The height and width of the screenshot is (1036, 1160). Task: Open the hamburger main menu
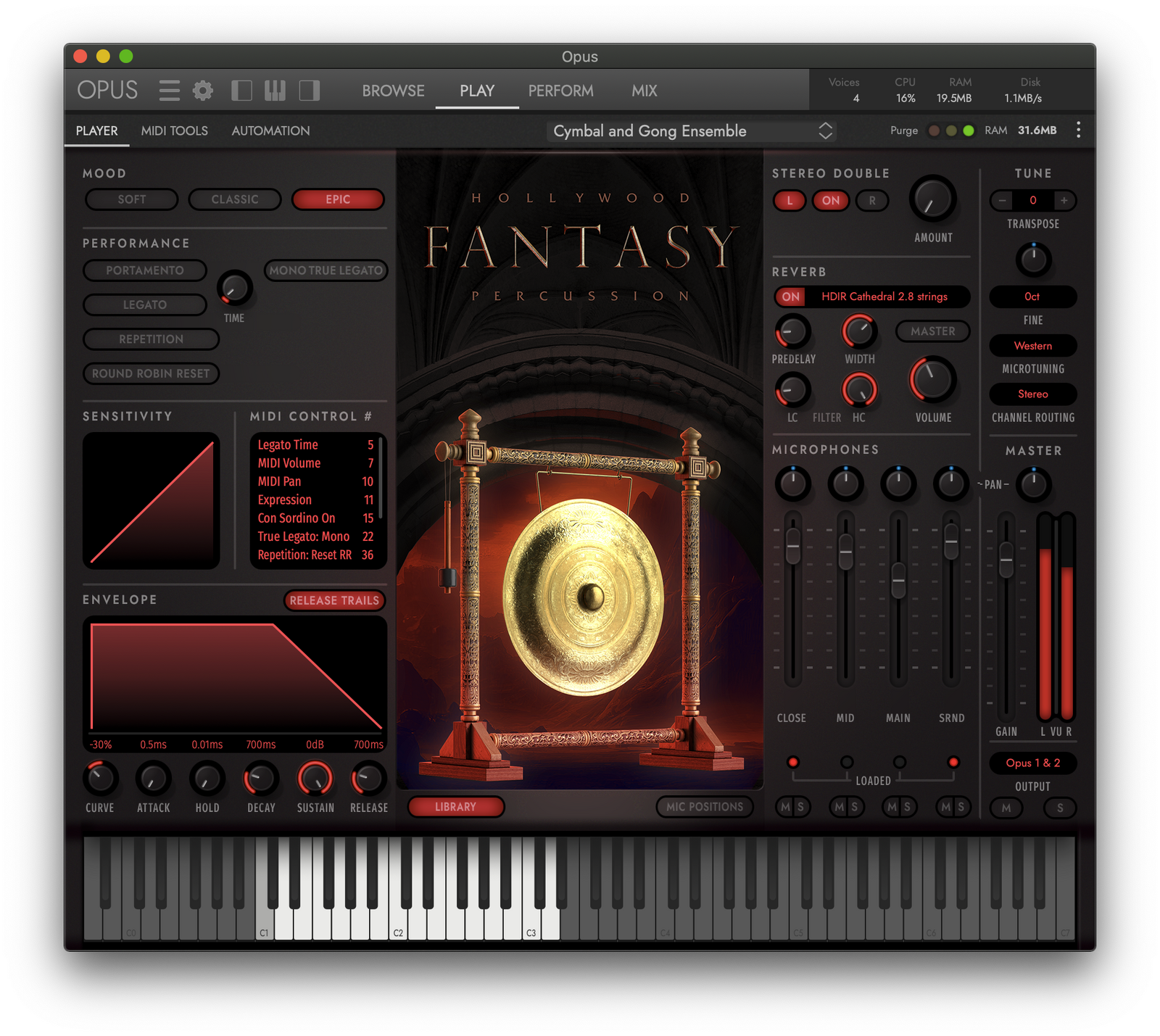pyautogui.click(x=169, y=91)
